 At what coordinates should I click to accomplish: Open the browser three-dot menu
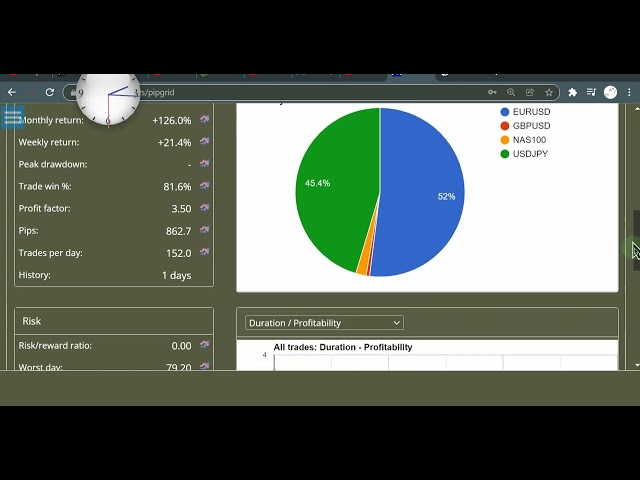click(x=630, y=92)
